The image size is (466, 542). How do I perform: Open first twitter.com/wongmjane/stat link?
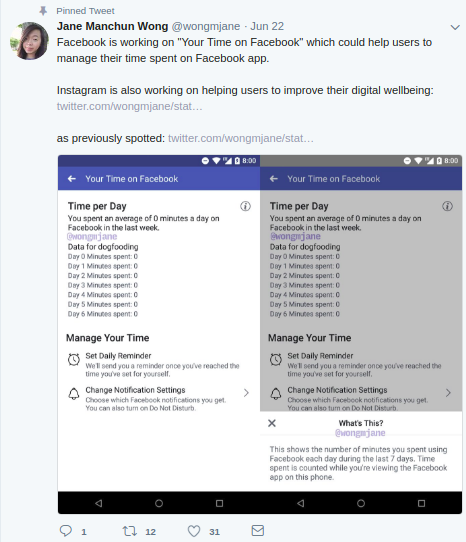[x=129, y=106]
